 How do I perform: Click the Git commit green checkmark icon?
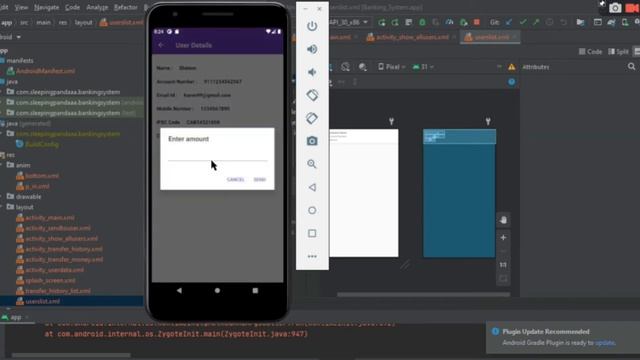click(x=523, y=22)
